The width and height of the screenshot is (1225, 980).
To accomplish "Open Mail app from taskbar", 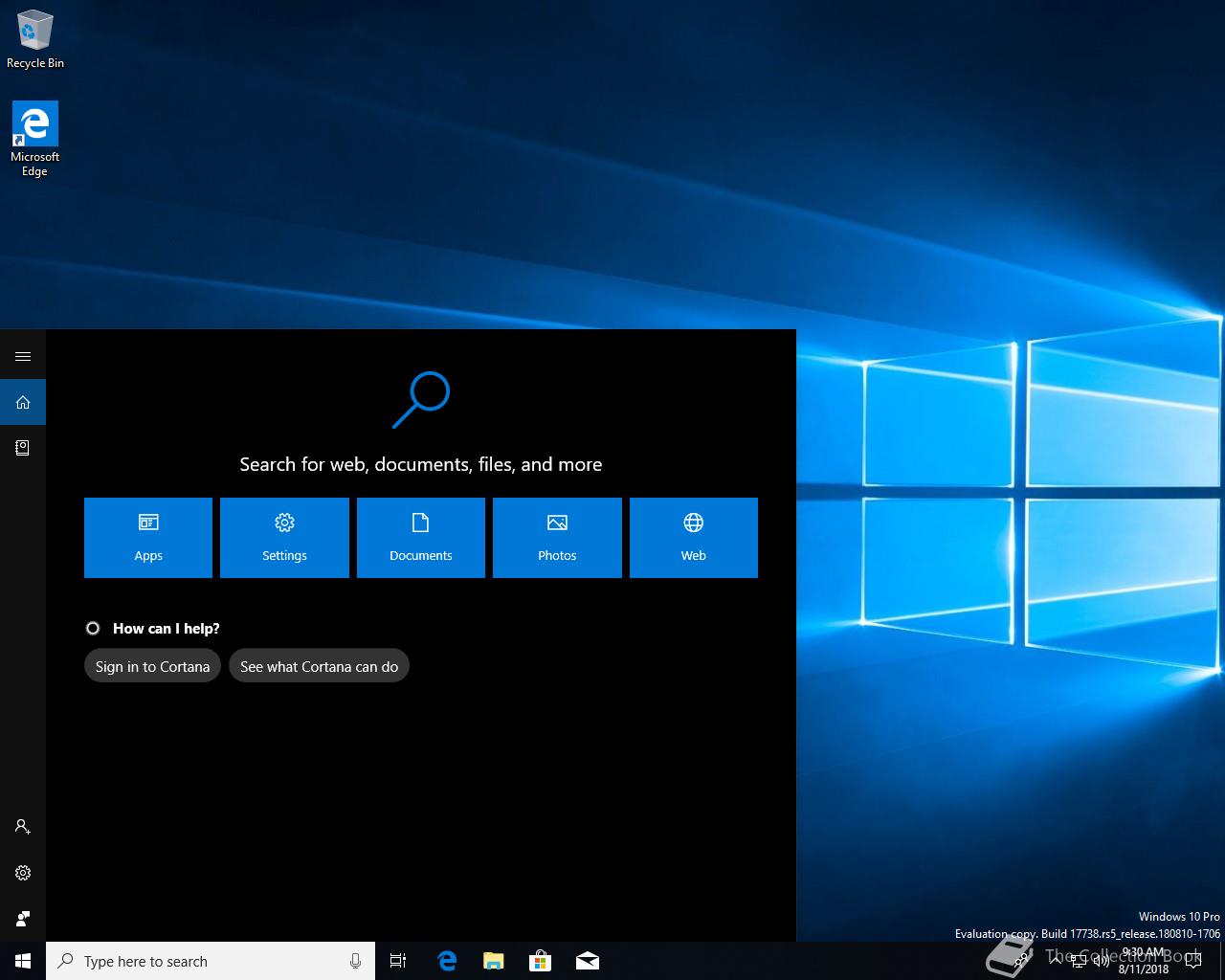I will click(588, 961).
